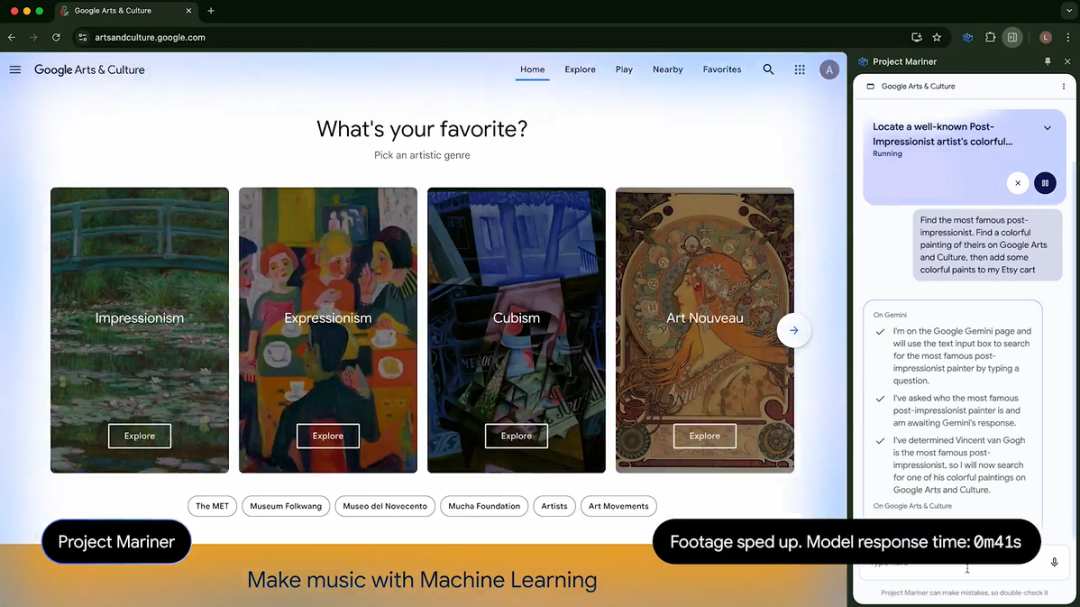Screen dimensions: 1080x607
Task: Open the Play tab
Action: [x=624, y=70]
